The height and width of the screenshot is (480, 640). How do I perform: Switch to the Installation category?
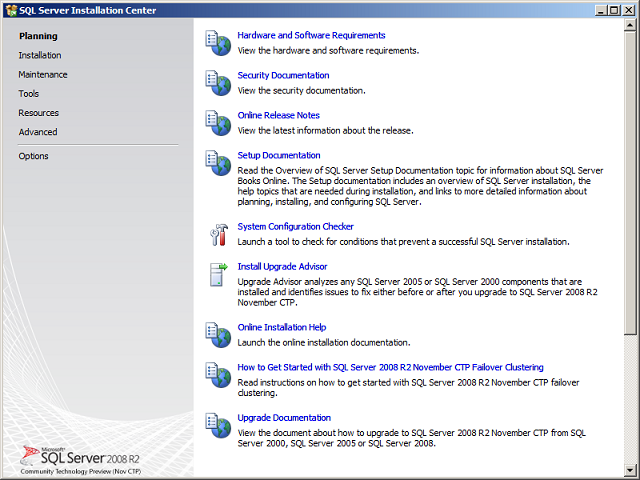tap(40, 55)
